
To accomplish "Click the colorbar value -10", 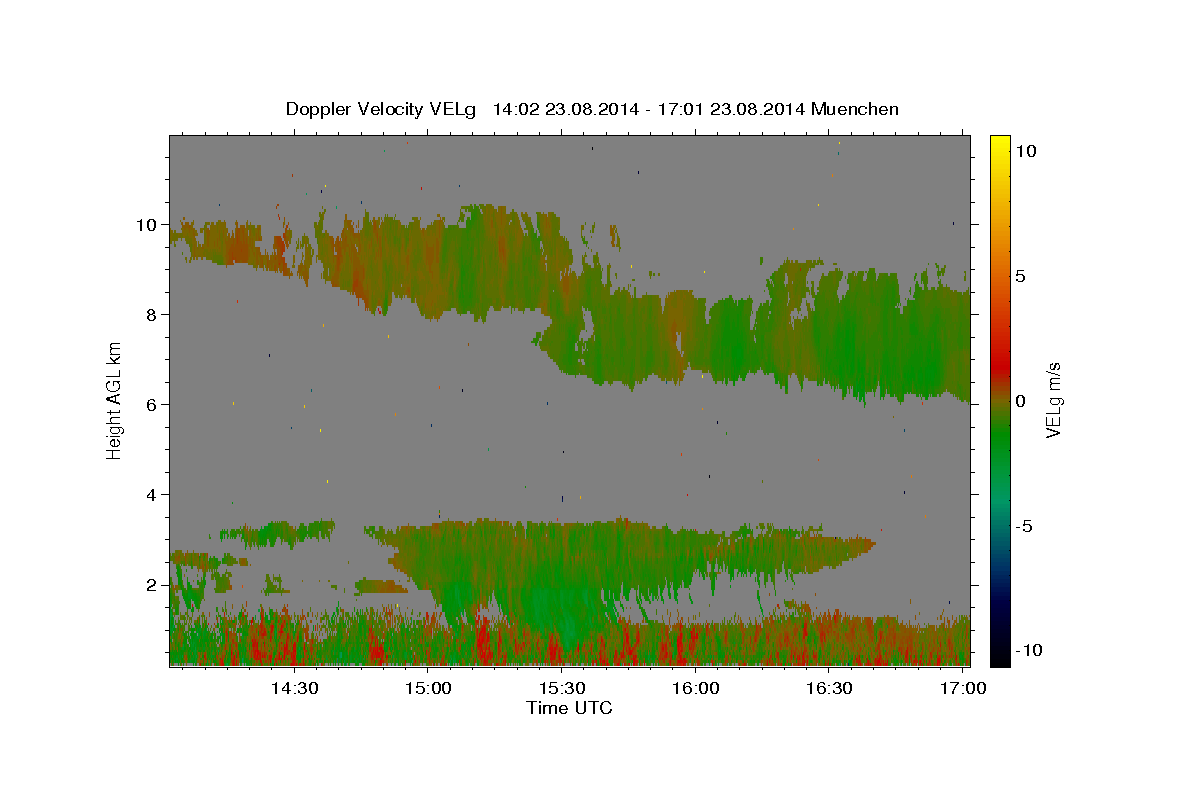I will click(1027, 650).
